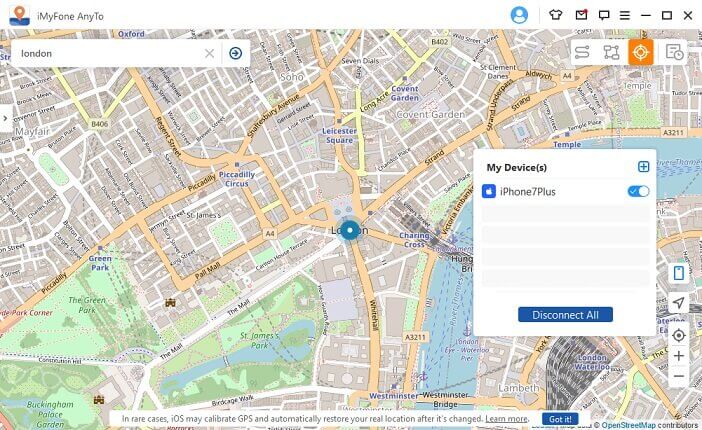Click the Covent Garden station label
This screenshot has height=430, width=702.
(x=405, y=93)
